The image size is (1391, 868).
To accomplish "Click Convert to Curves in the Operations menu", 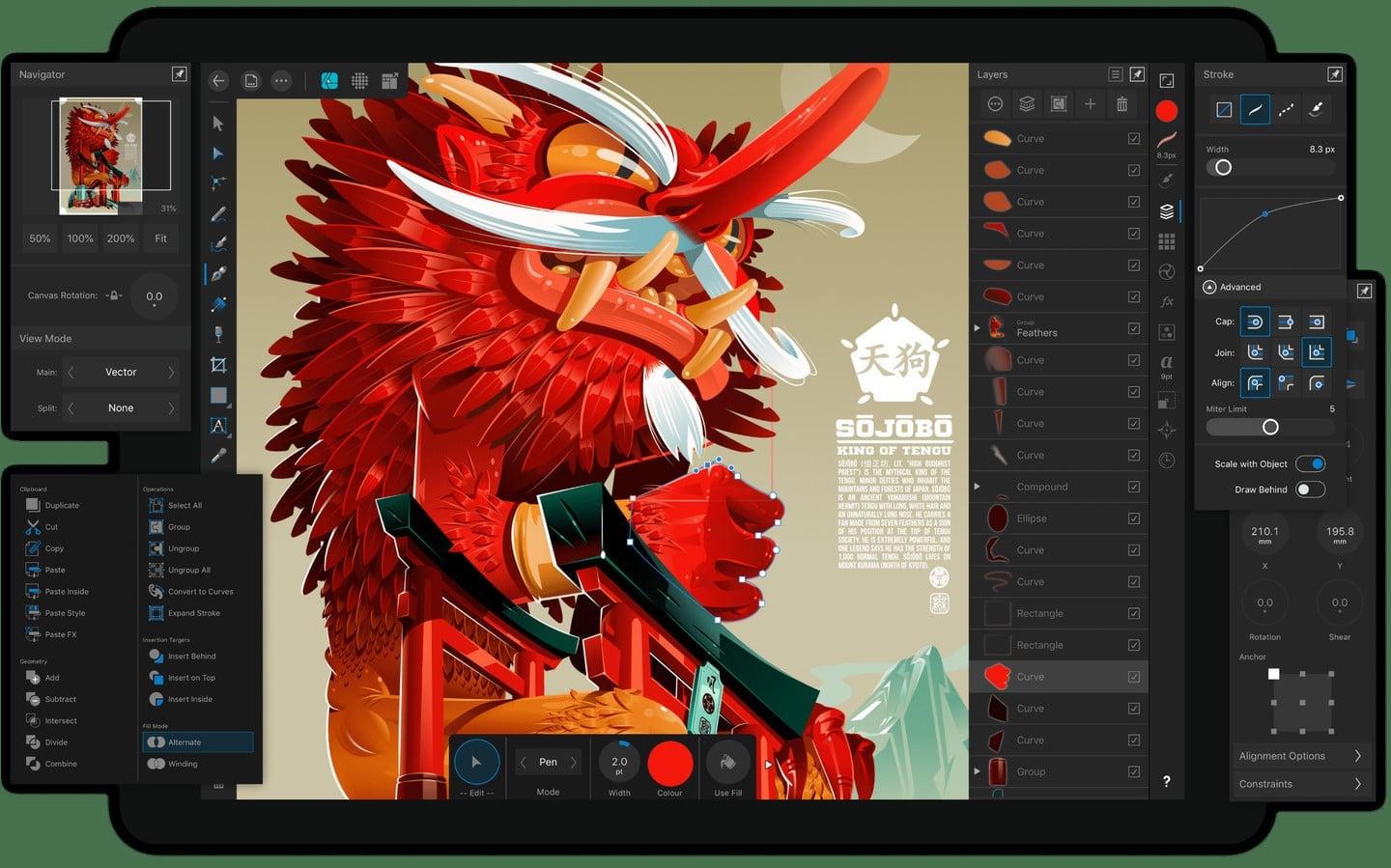I will (x=192, y=591).
